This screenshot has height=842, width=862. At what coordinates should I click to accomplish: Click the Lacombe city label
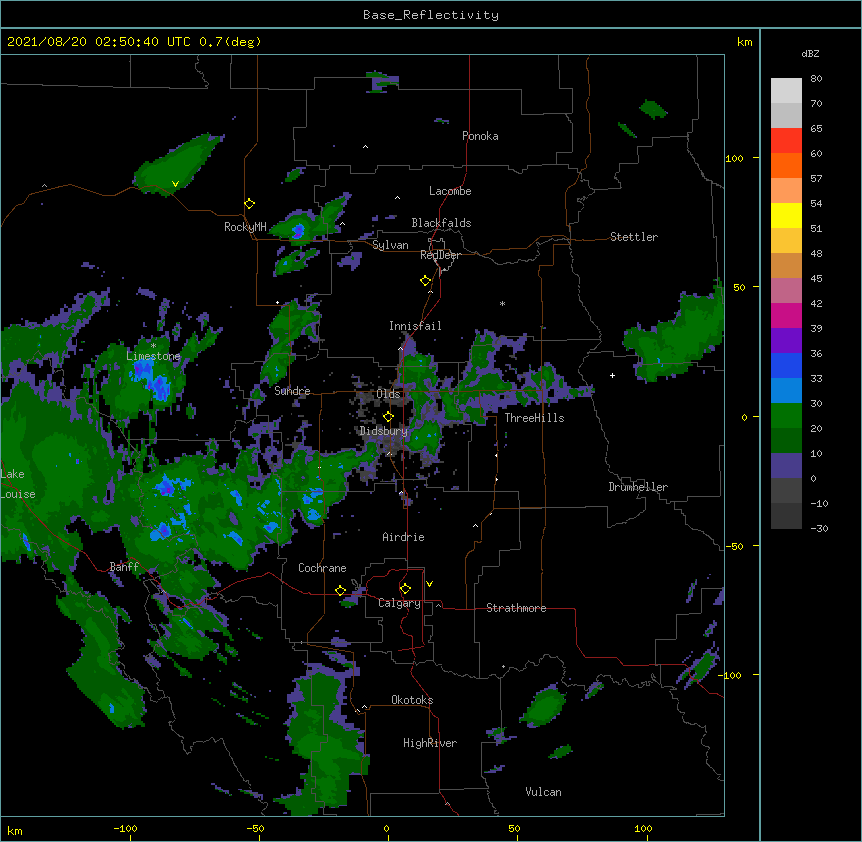[x=450, y=191]
